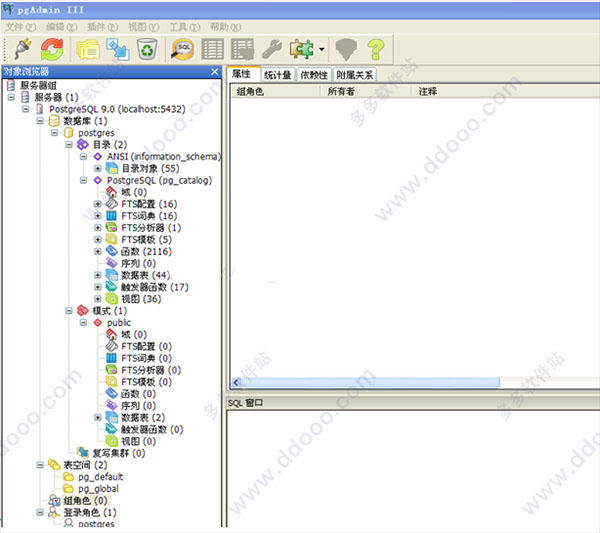Select PostgreSQL (pg_catalog) item
This screenshot has height=533, width=600.
(159, 180)
